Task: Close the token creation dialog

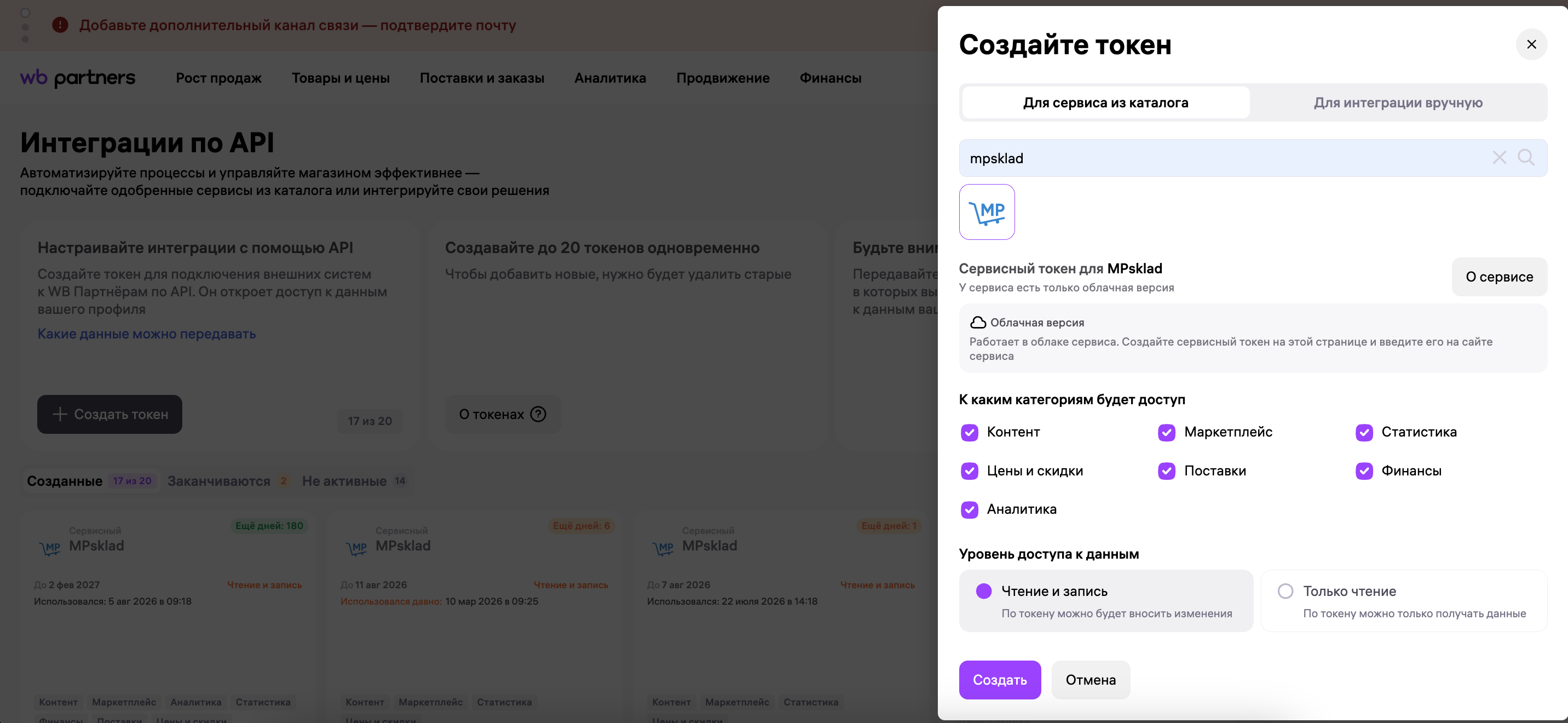Action: (1531, 44)
